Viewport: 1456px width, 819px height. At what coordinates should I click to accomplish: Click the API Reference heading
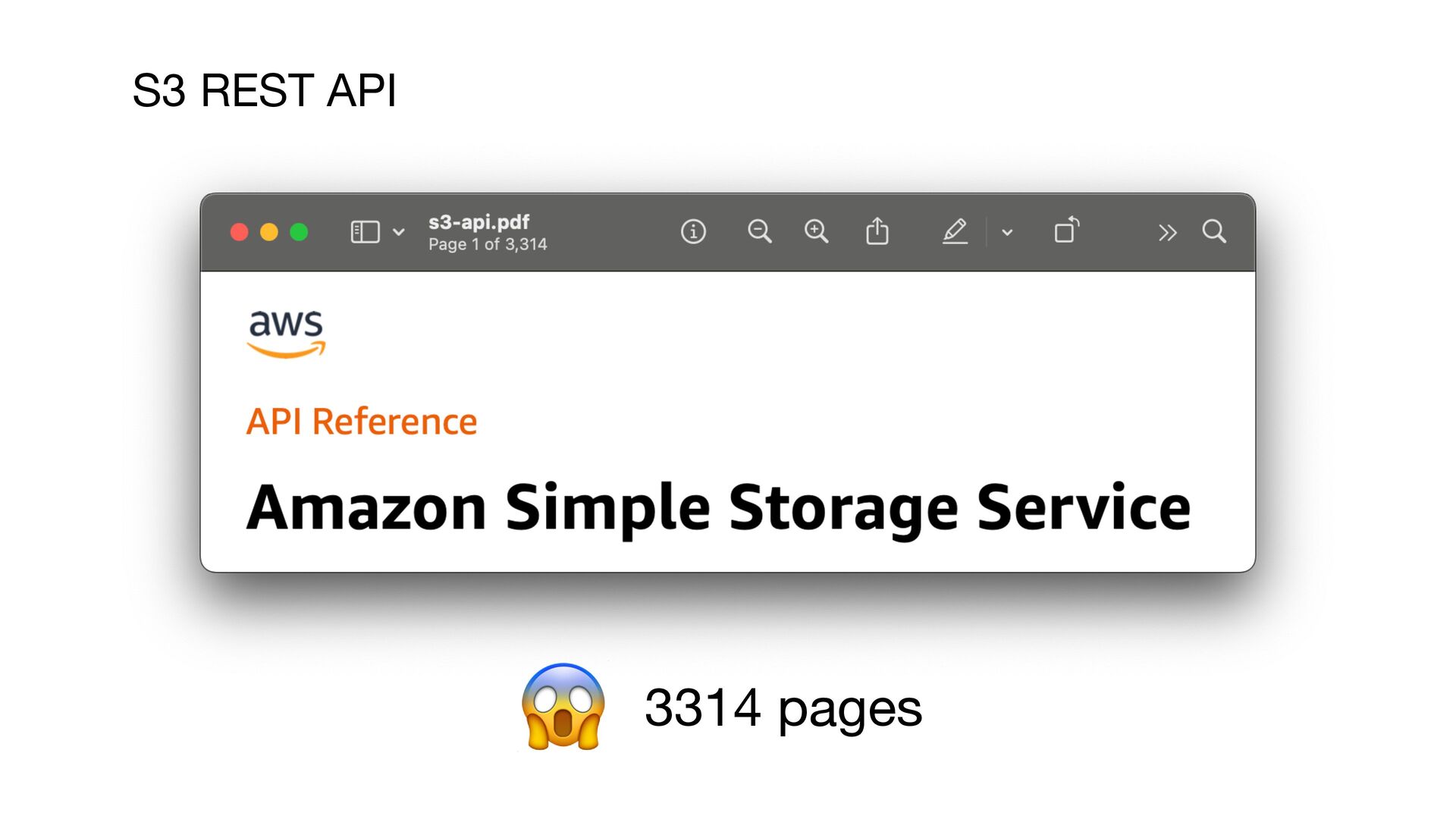pyautogui.click(x=362, y=422)
